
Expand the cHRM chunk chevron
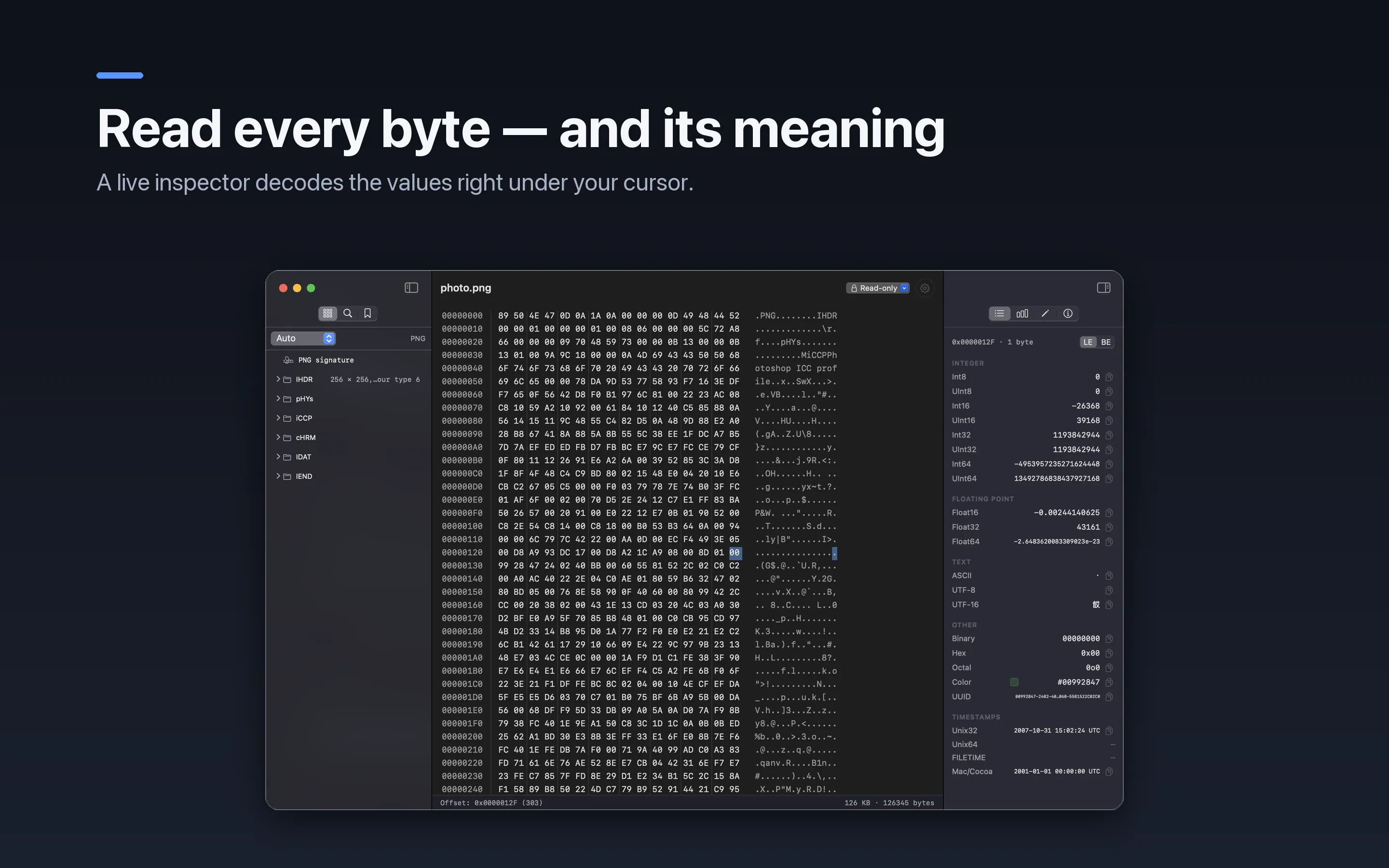click(278, 437)
